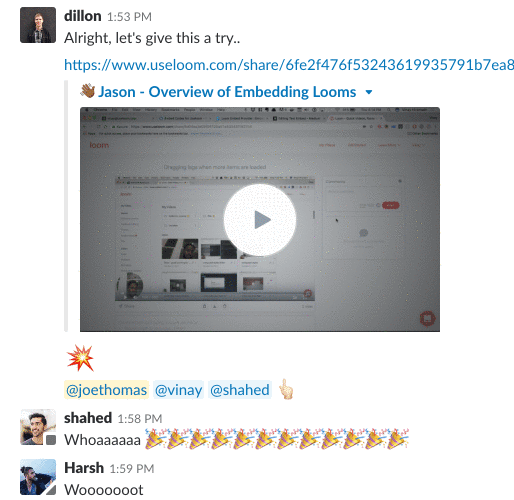Open the @shahed mention

240,390
